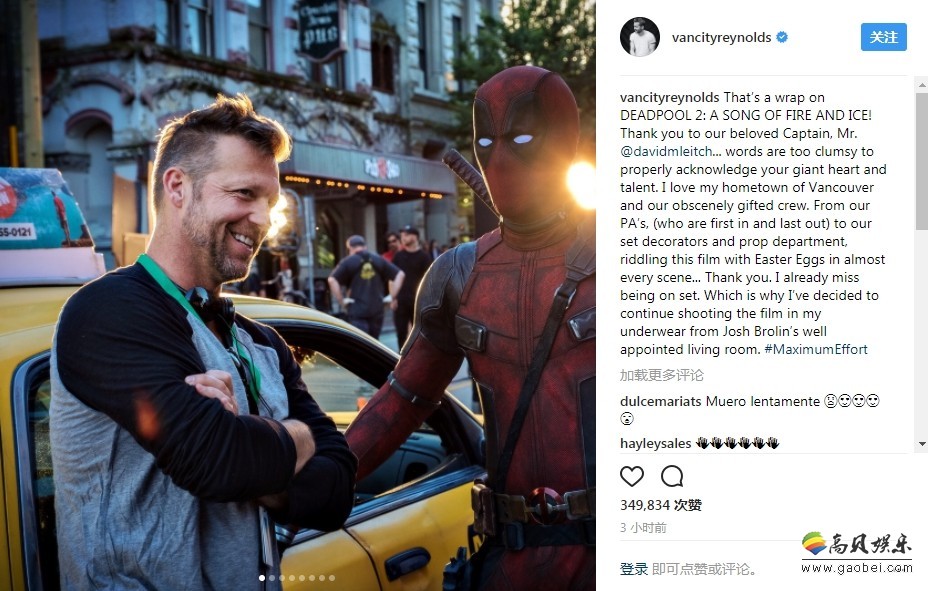Open @davidmleitch mention link
The image size is (928, 591).
(x=666, y=151)
